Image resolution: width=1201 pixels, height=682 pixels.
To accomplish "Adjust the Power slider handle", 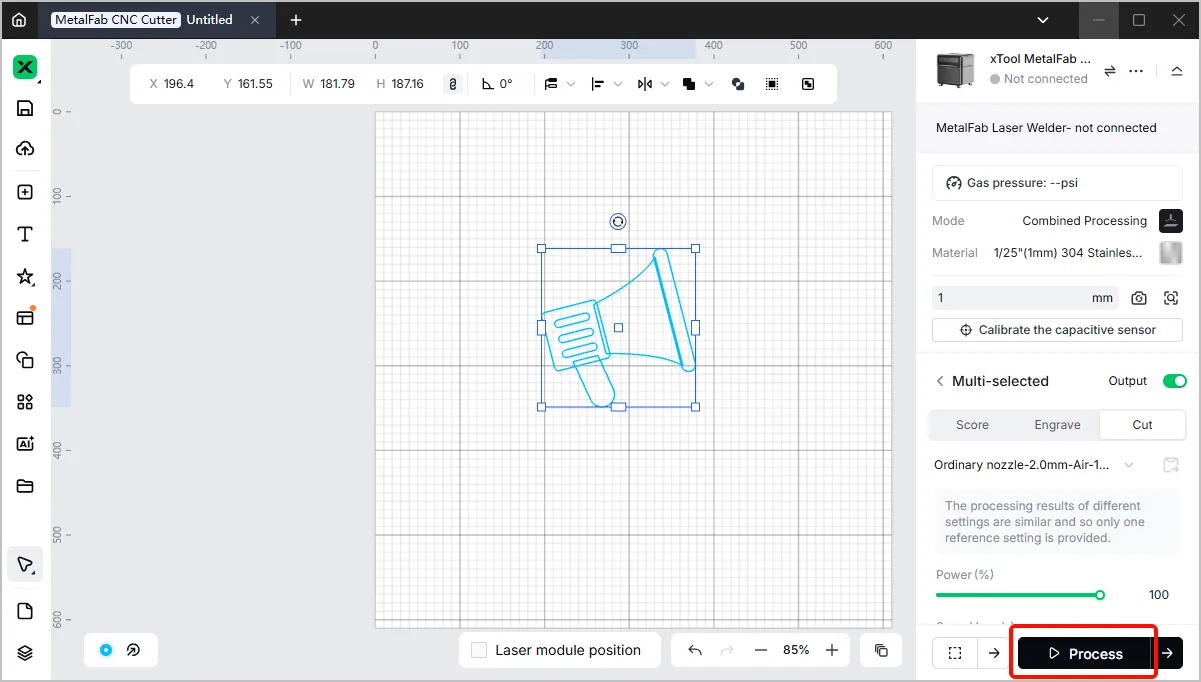I will pos(1100,595).
